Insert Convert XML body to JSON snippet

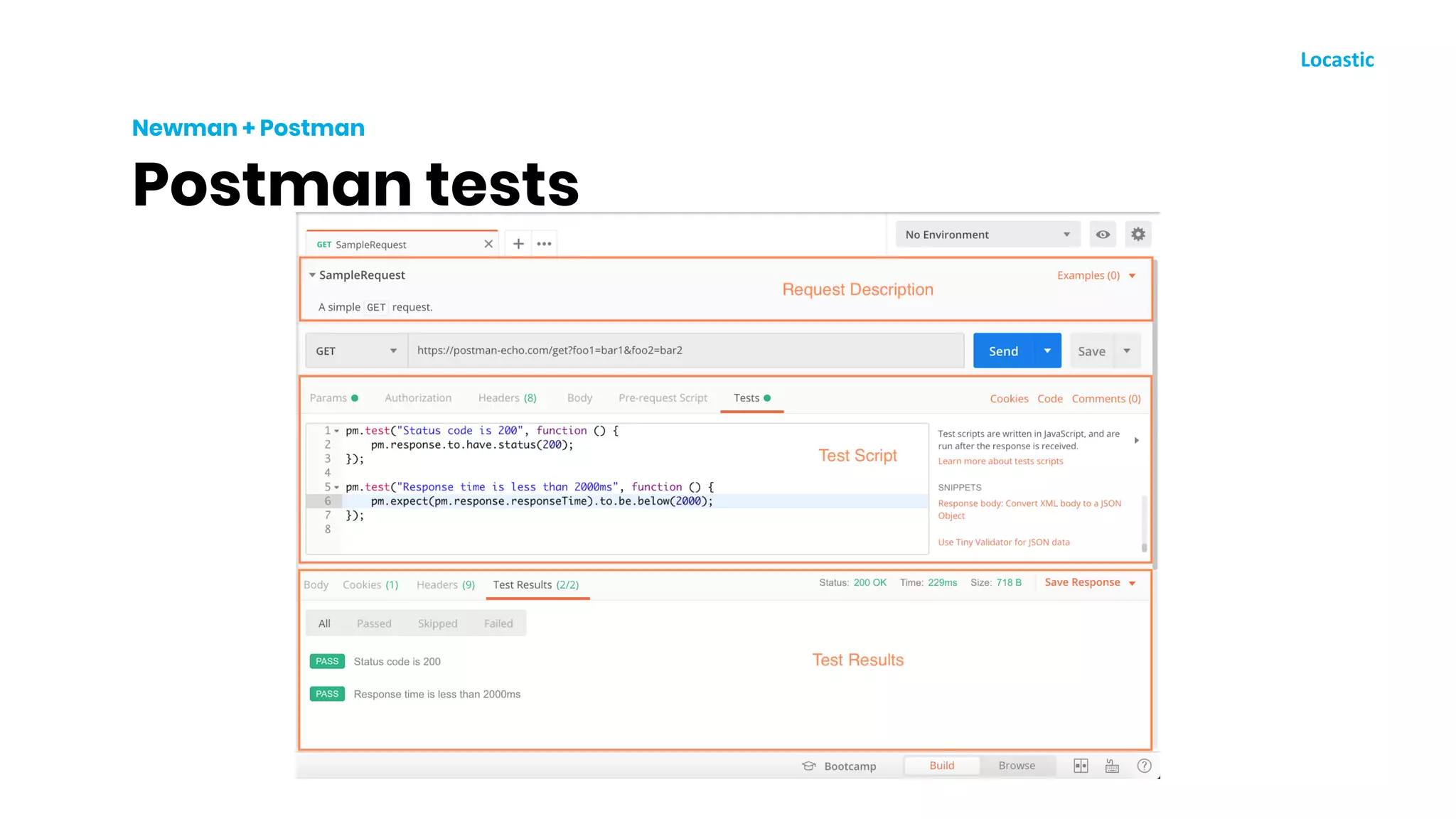(x=1029, y=510)
